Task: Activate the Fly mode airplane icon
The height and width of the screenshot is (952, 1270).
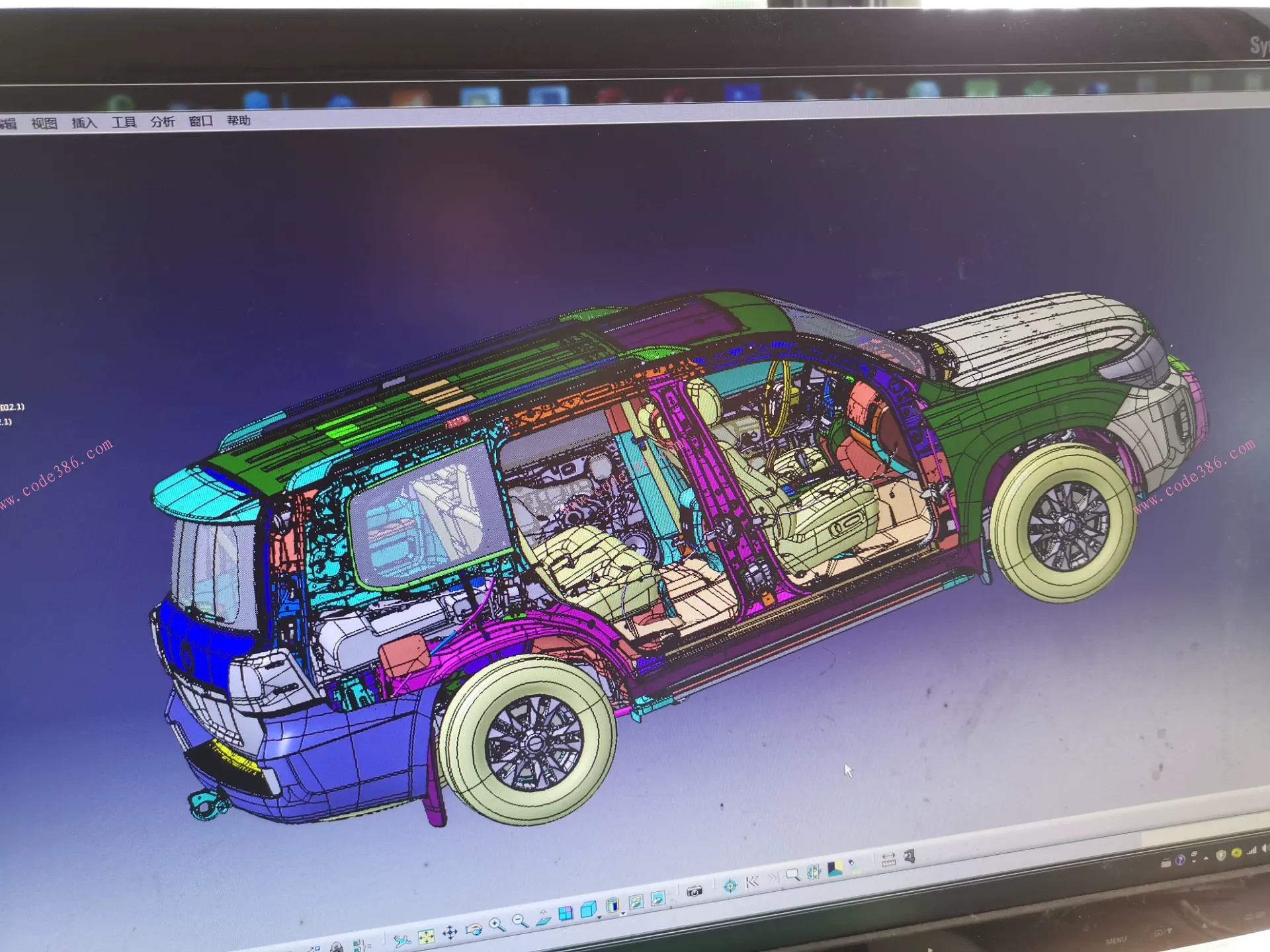Action: pos(402,940)
